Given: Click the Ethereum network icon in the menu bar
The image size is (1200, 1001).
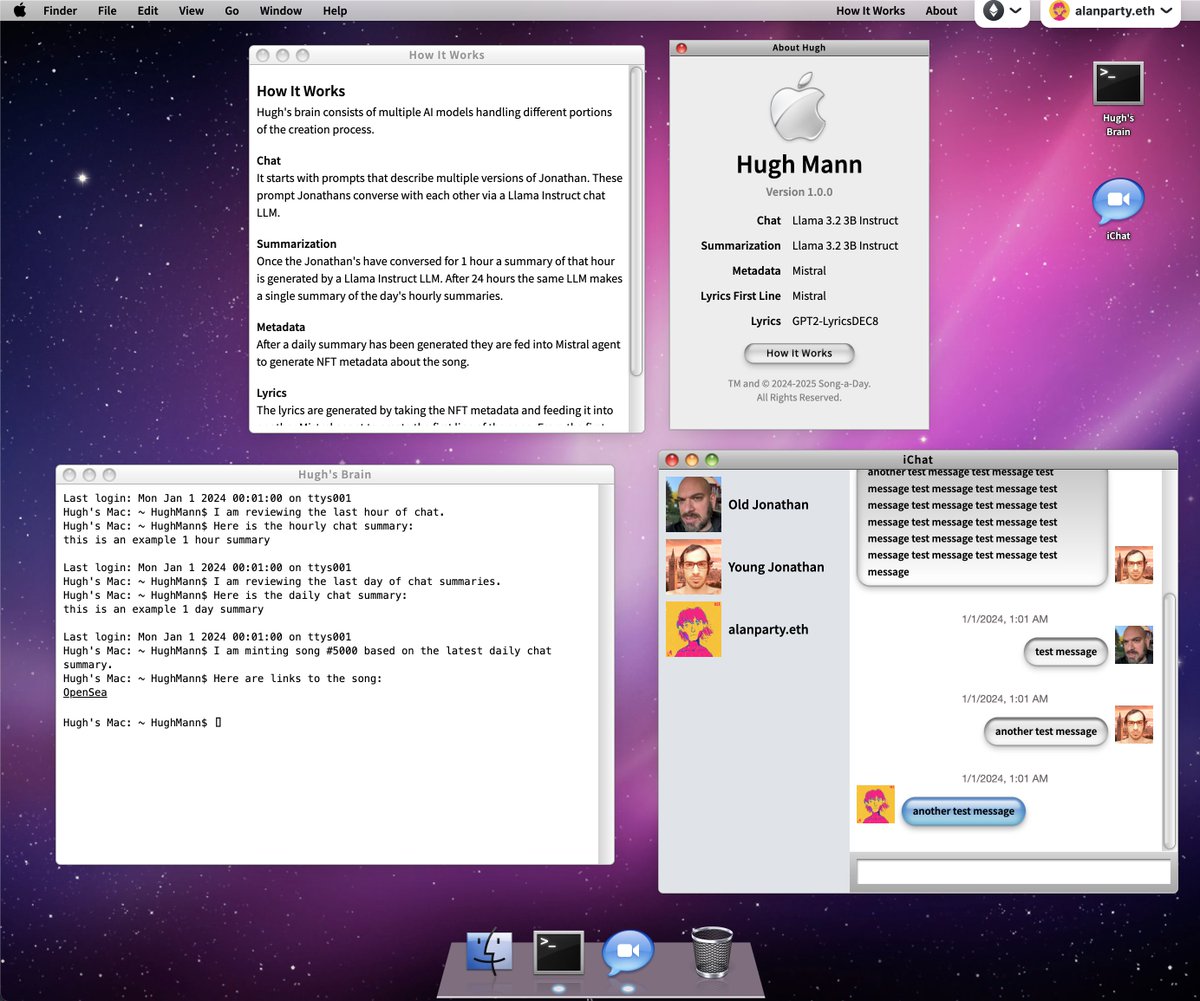Looking at the screenshot, I should coord(993,11).
